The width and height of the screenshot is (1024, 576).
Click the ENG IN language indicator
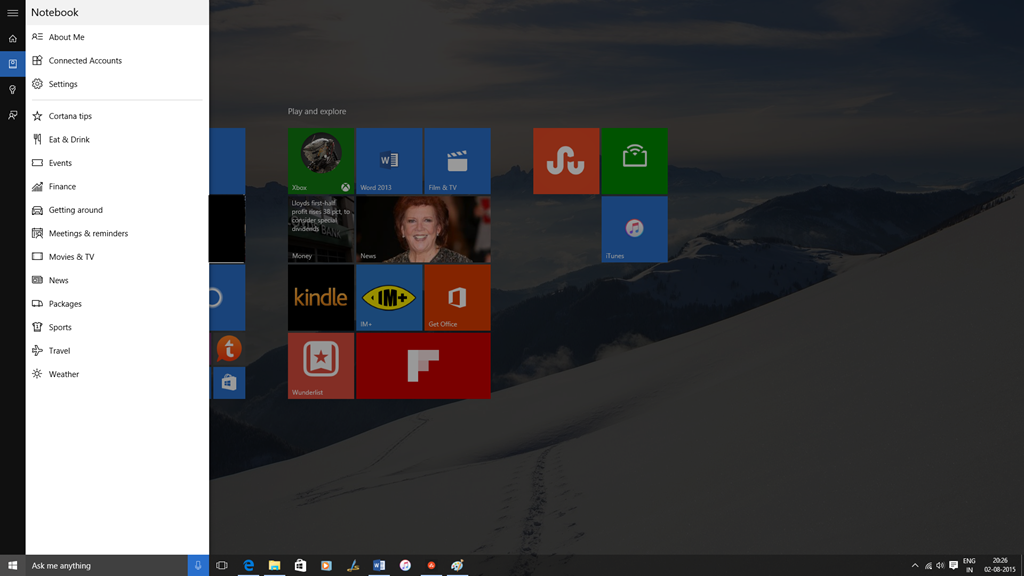pyautogui.click(x=969, y=566)
